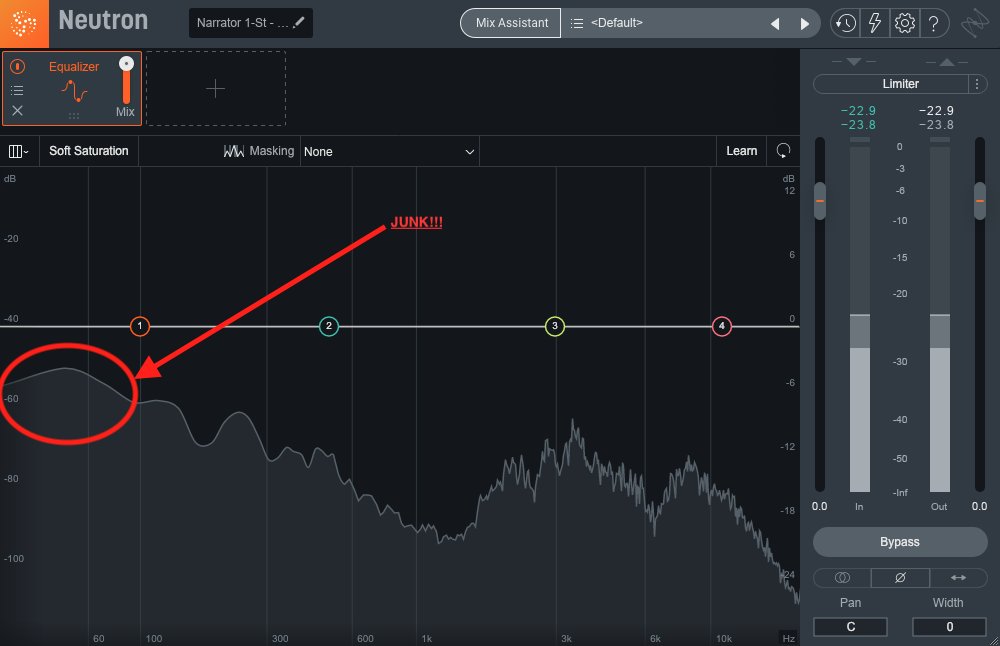Click the 10k frequency axis label
This screenshot has width=1000, height=646.
pos(723,638)
